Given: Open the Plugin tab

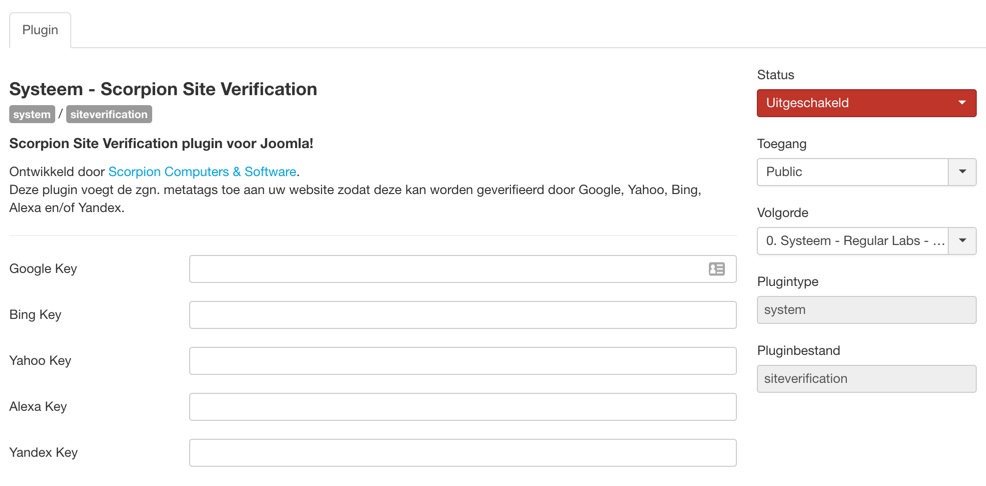Looking at the screenshot, I should point(40,30).
